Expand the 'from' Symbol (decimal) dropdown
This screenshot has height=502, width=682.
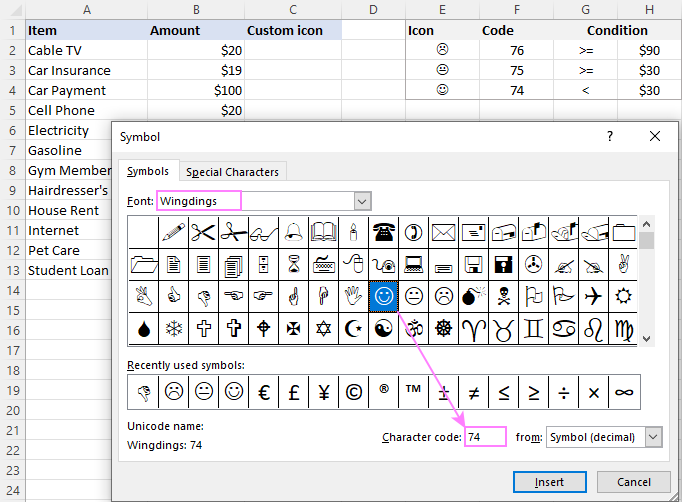[653, 437]
